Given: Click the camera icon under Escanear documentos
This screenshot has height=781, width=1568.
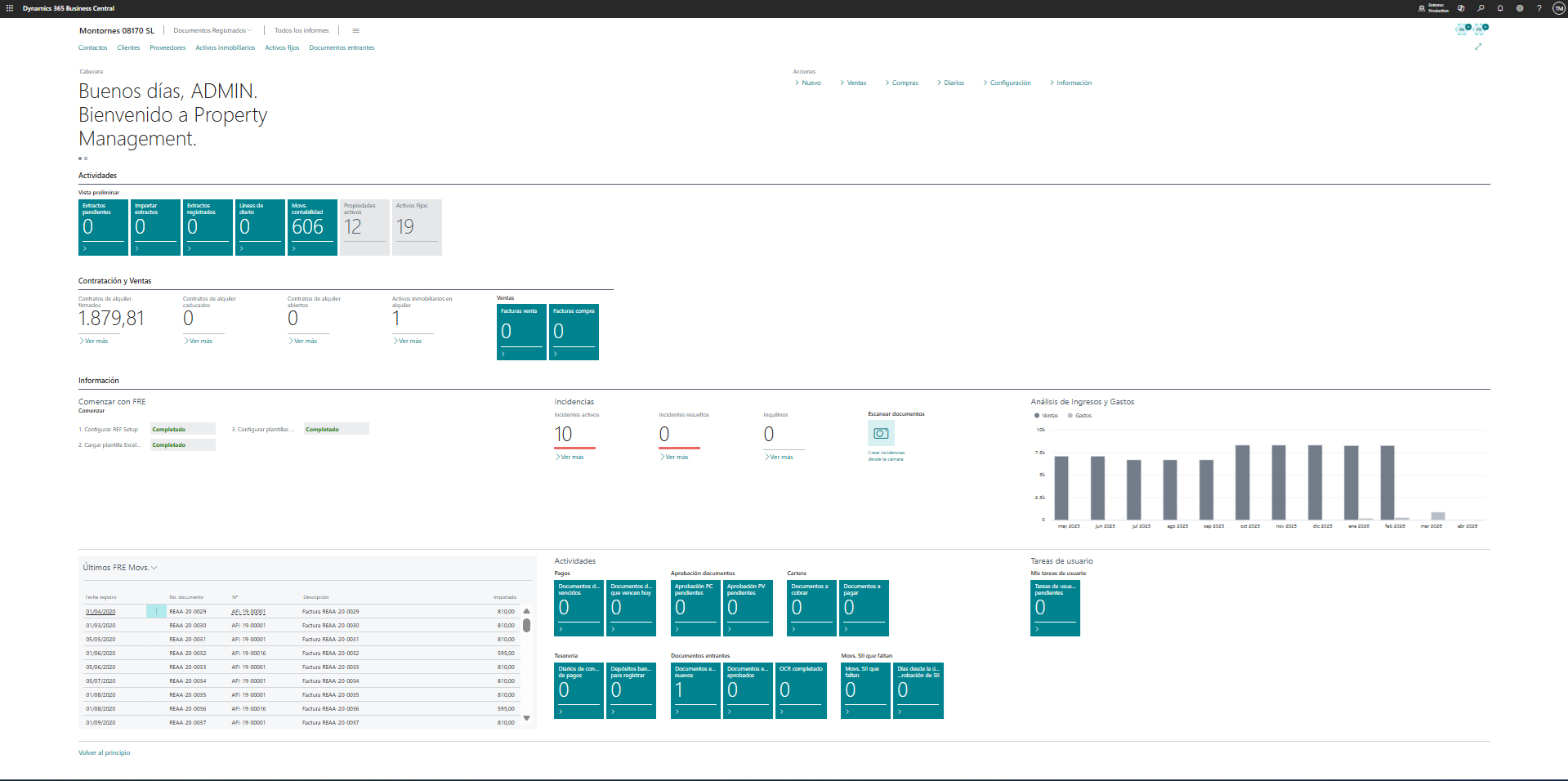Looking at the screenshot, I should (x=881, y=433).
